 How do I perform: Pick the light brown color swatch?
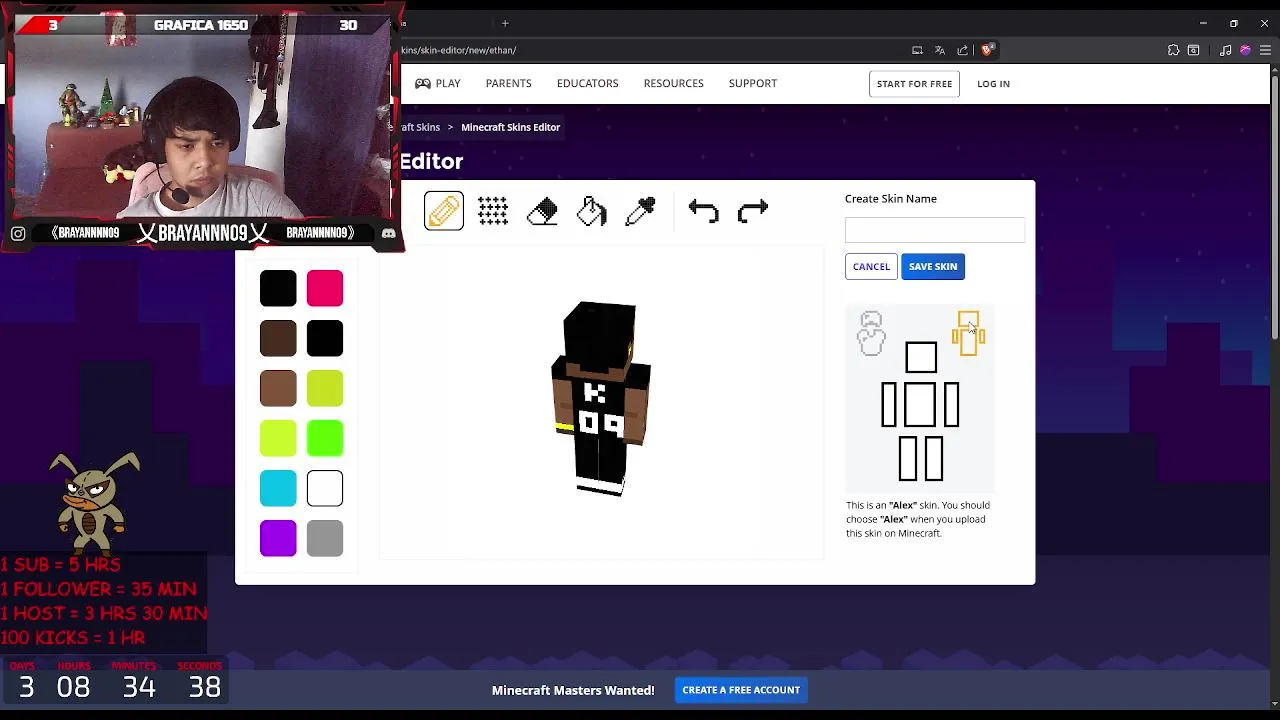(278, 388)
